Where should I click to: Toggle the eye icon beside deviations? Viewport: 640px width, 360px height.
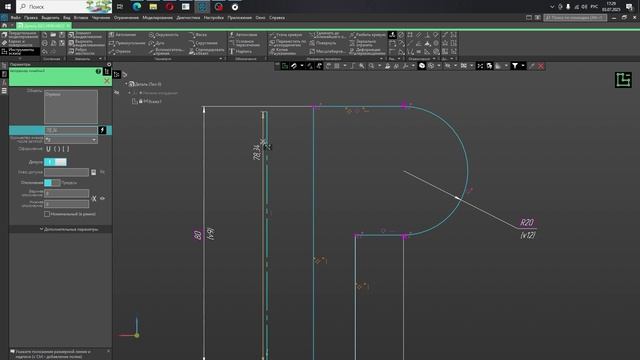[x=102, y=198]
